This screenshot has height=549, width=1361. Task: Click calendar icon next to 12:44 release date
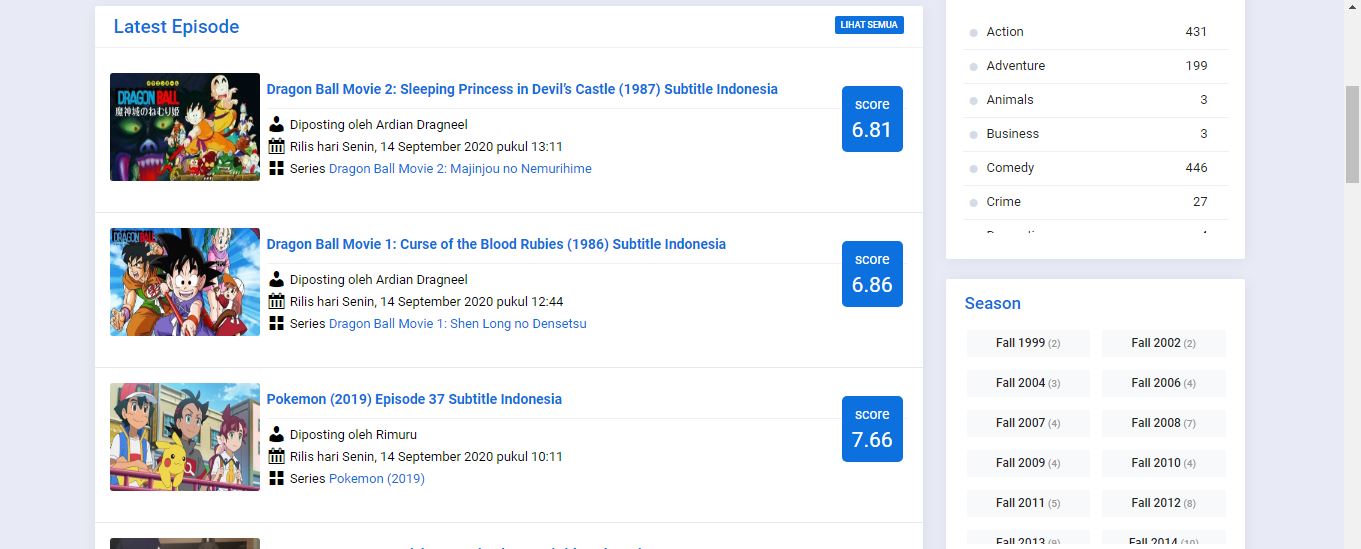[x=277, y=301]
